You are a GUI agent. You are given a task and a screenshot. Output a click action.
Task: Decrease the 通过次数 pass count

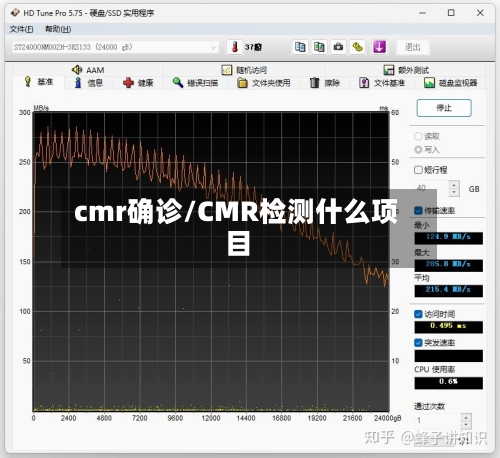click(x=466, y=425)
